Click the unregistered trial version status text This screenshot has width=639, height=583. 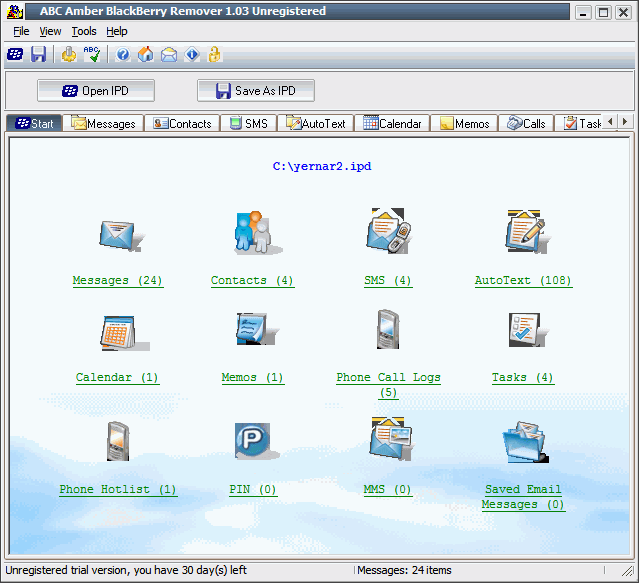pos(126,570)
